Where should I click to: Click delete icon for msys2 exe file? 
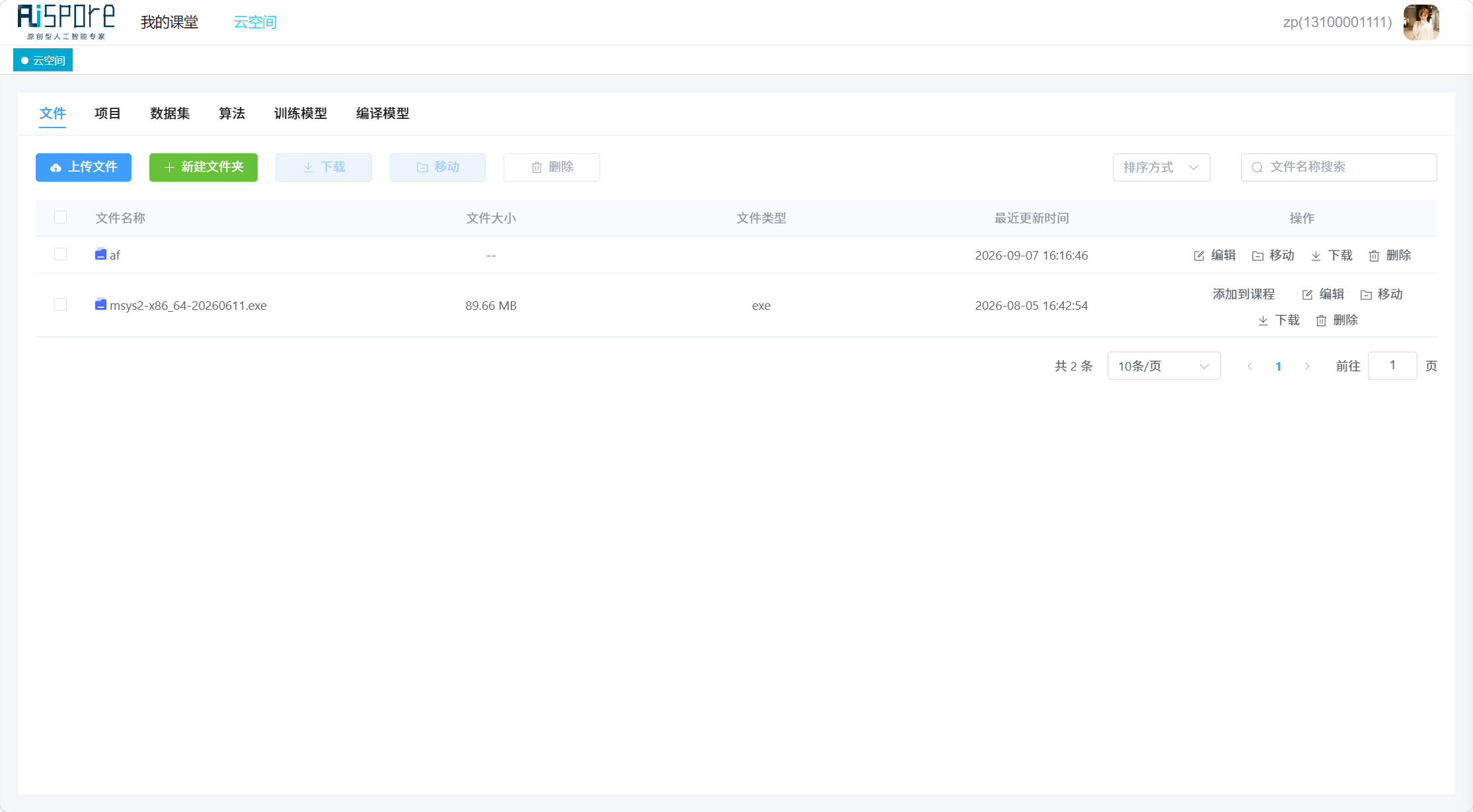click(1321, 320)
